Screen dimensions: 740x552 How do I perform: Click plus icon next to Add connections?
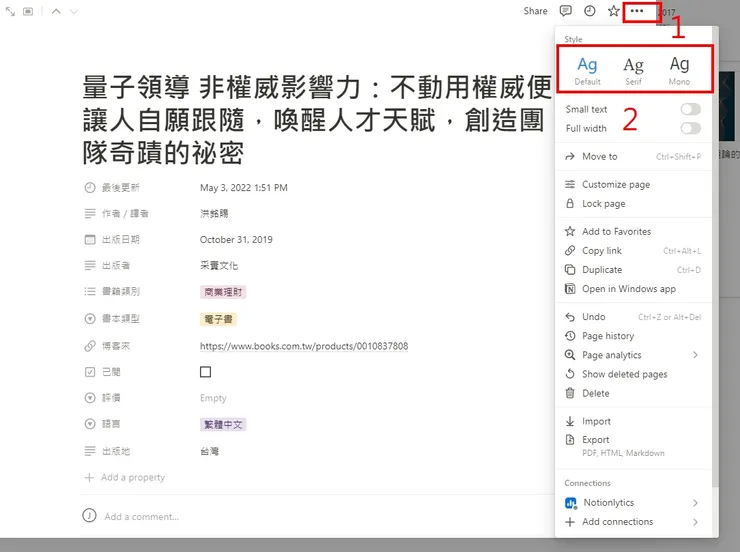tap(570, 522)
